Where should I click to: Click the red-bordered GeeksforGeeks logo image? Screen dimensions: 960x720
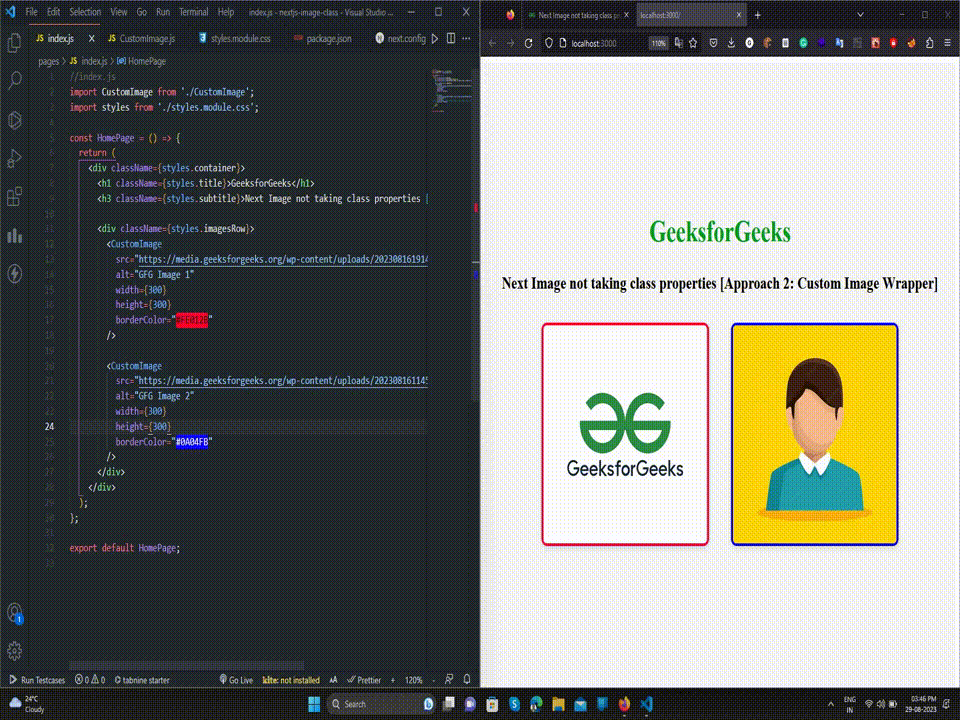point(625,434)
